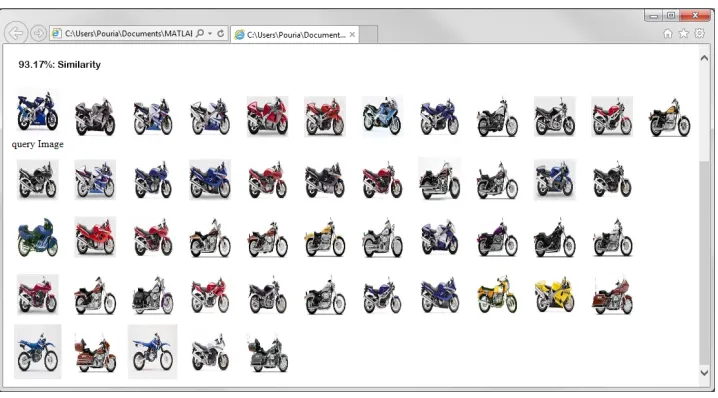
Task: Click the query image blue motorcycle
Action: [38, 111]
